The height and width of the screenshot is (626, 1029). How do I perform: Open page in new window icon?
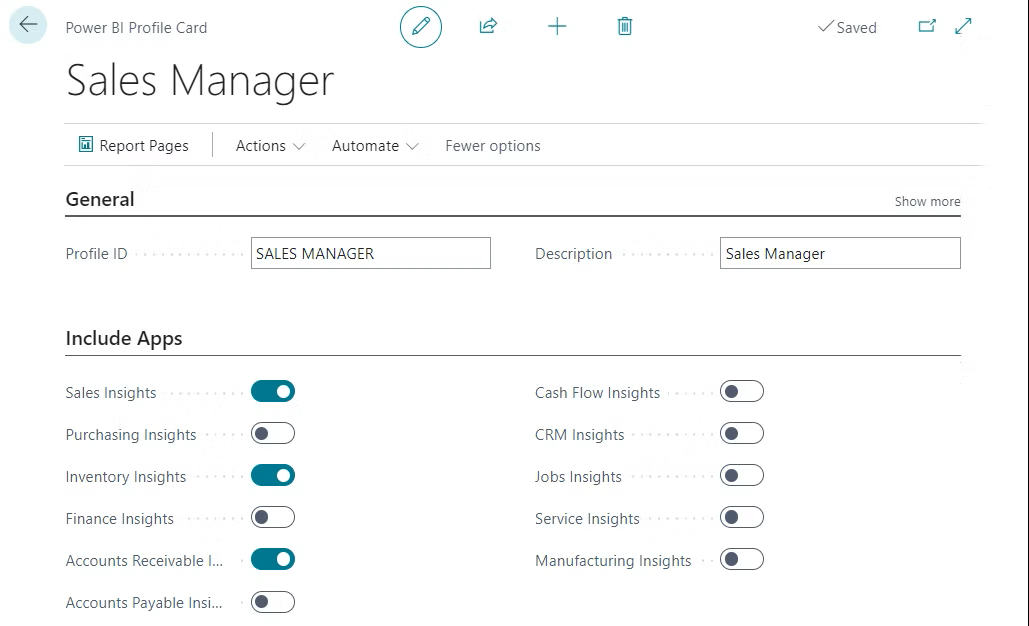(x=927, y=26)
